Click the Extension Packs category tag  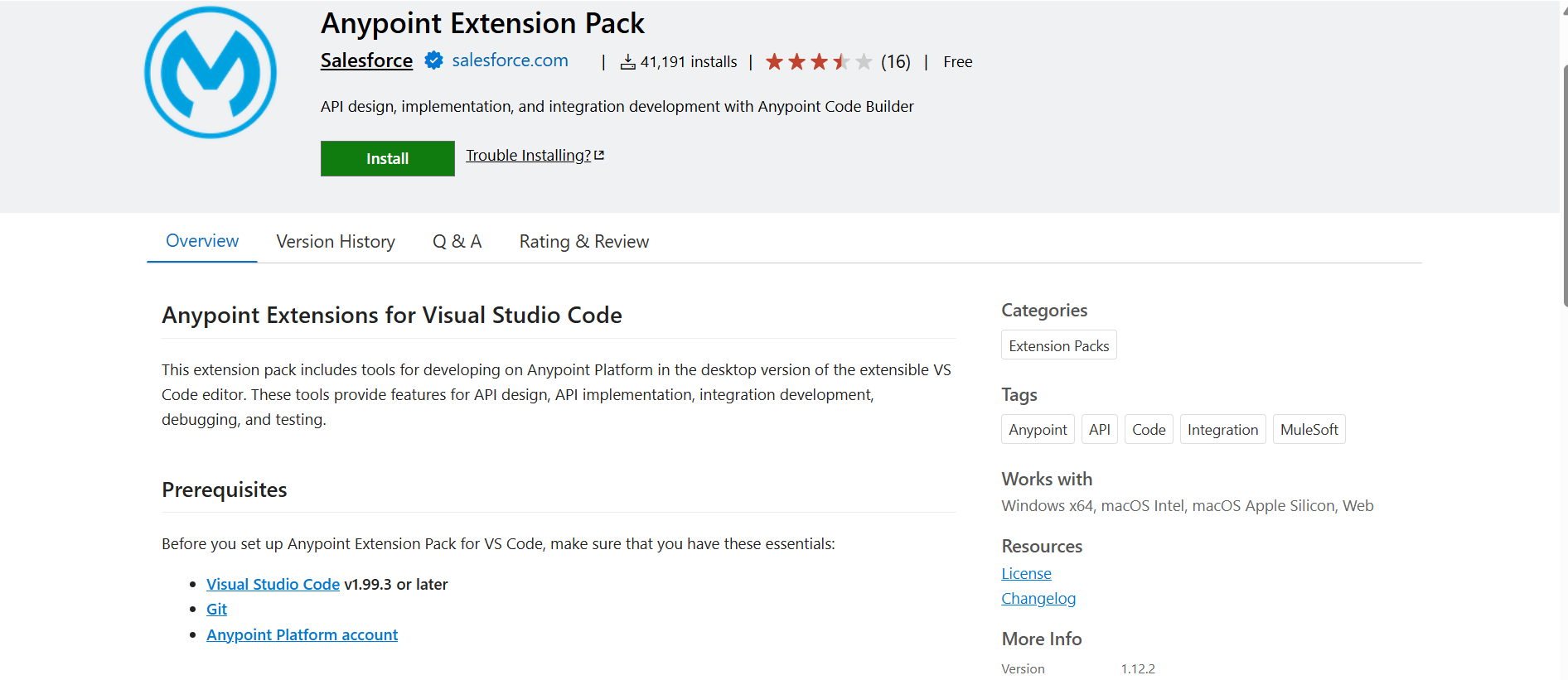tap(1058, 346)
